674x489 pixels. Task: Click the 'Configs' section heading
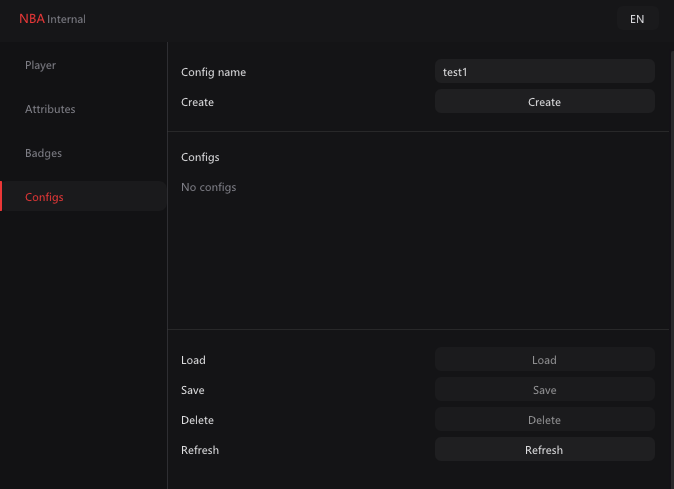pyautogui.click(x=200, y=157)
